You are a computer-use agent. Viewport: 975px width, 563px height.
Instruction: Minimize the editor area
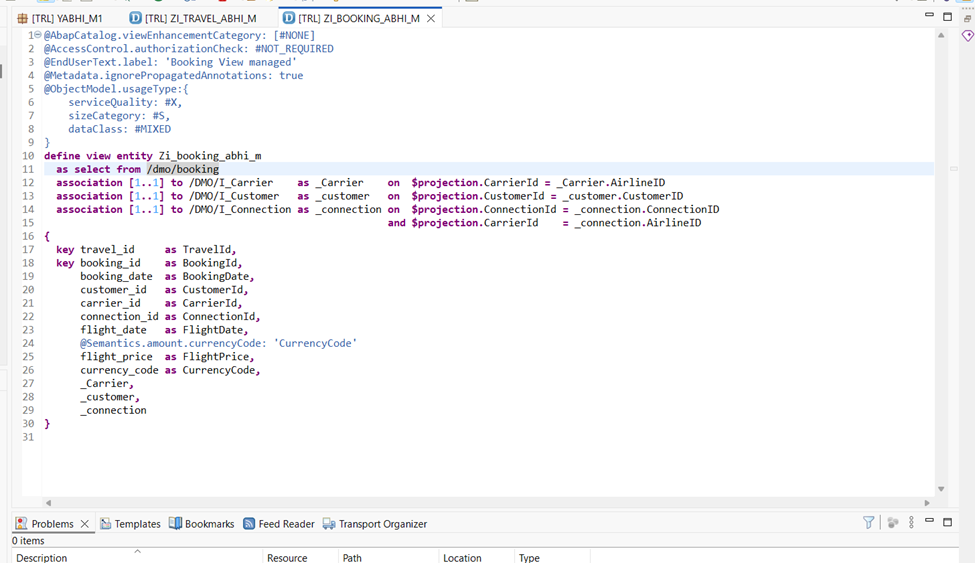(929, 15)
